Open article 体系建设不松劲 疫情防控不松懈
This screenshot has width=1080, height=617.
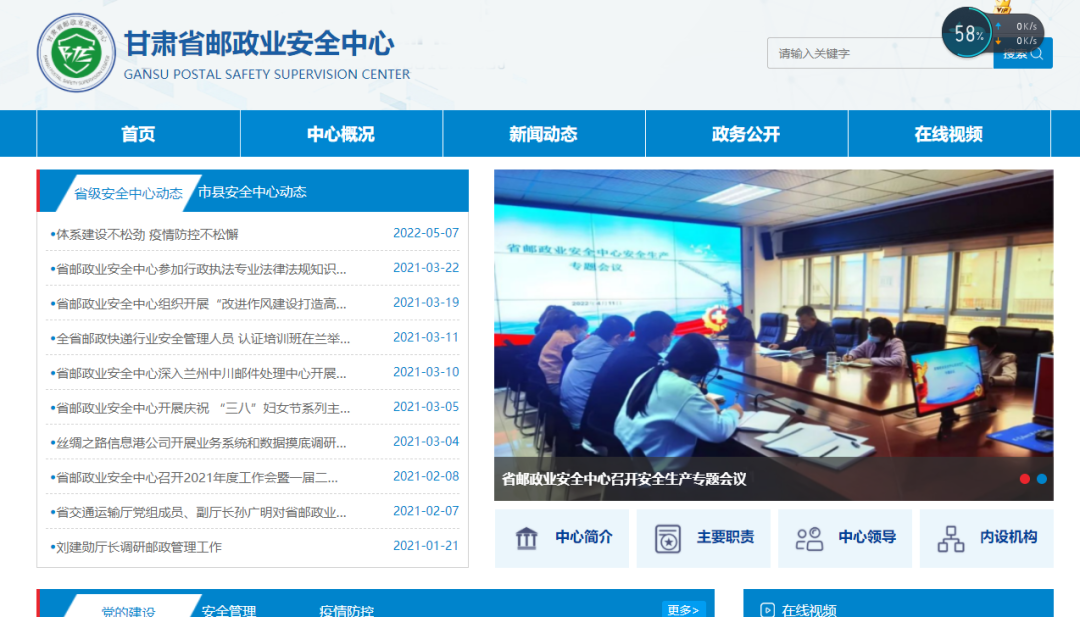point(147,234)
